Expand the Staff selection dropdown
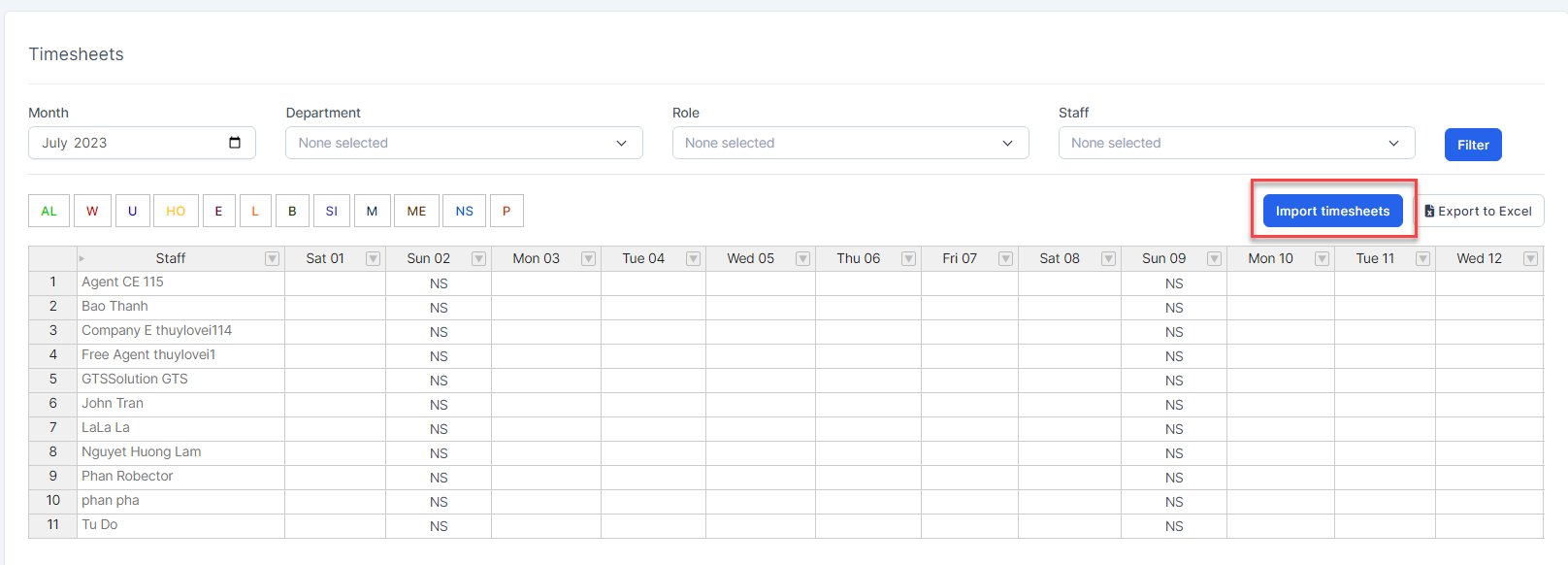Viewport: 1568px width, 565px height. tap(1236, 143)
